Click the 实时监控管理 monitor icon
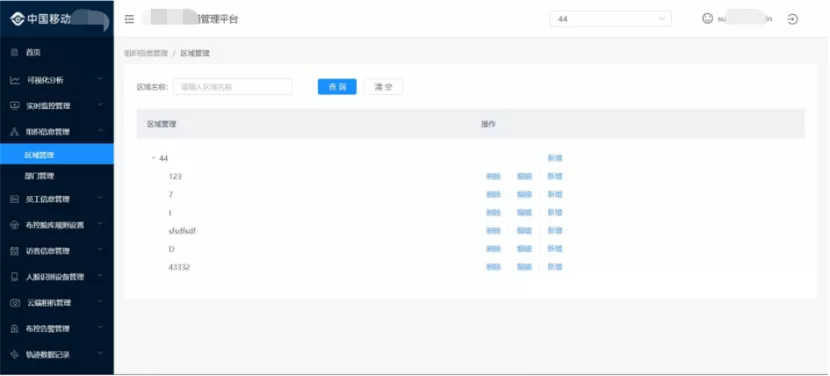The width and height of the screenshot is (830, 376). click(15, 106)
